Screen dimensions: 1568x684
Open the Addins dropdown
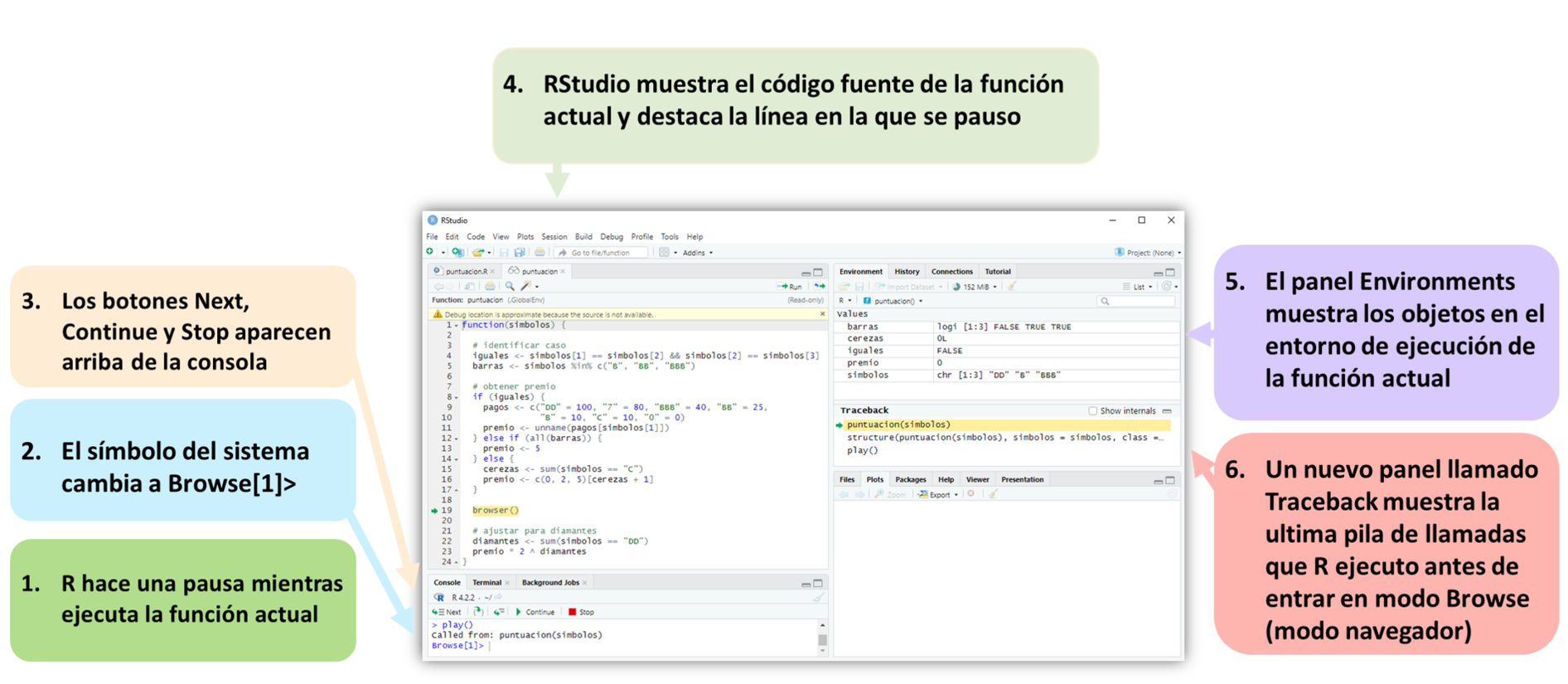tap(697, 253)
